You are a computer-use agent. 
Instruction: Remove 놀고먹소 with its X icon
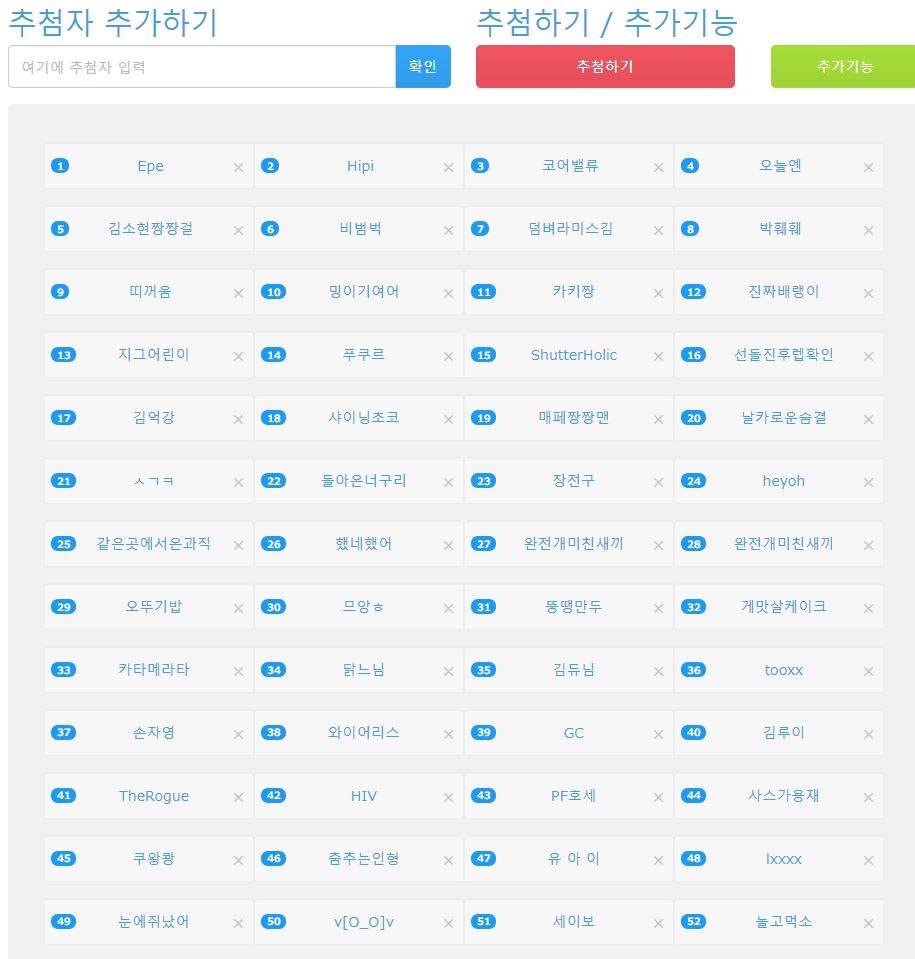click(868, 924)
